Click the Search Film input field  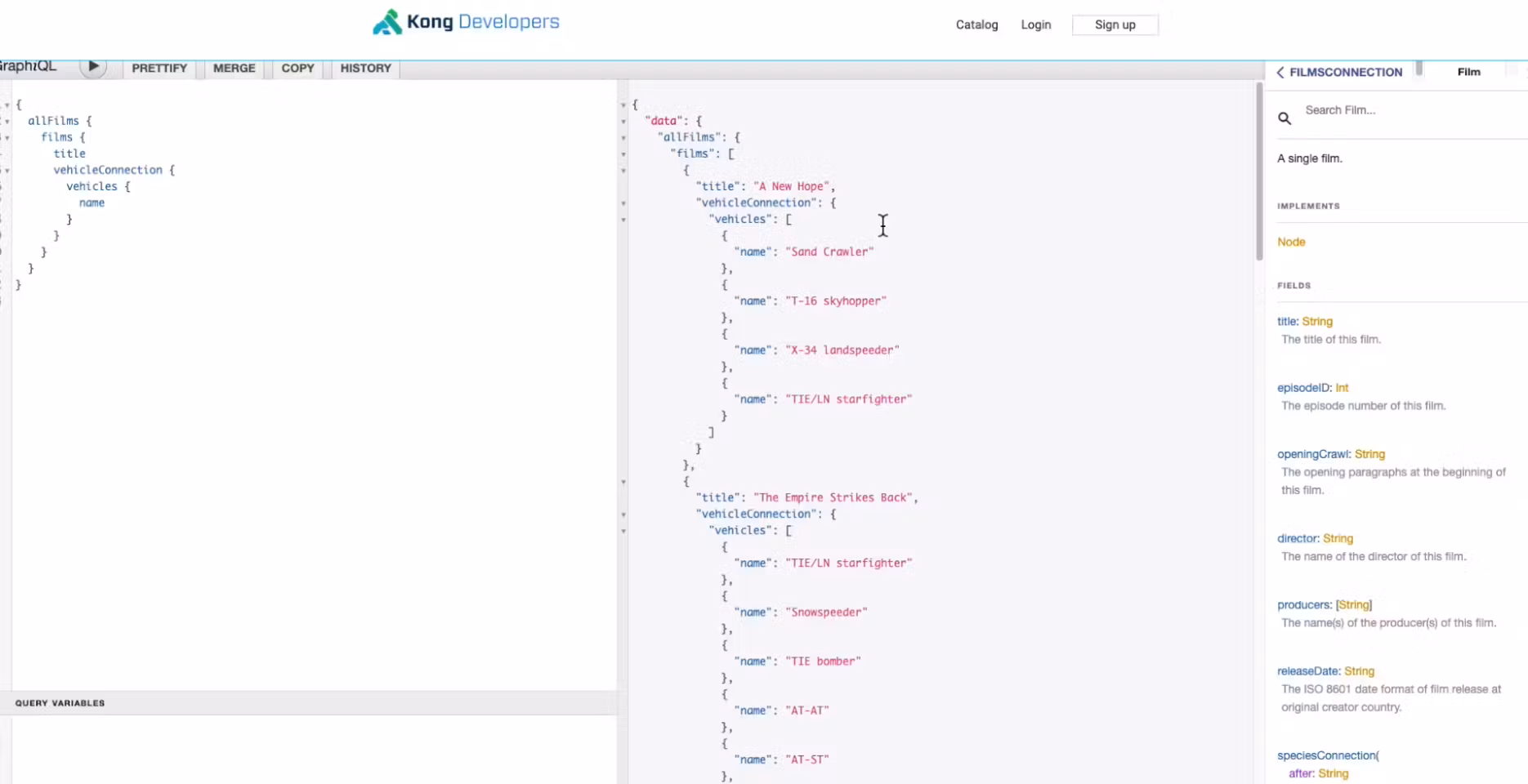(1405, 110)
